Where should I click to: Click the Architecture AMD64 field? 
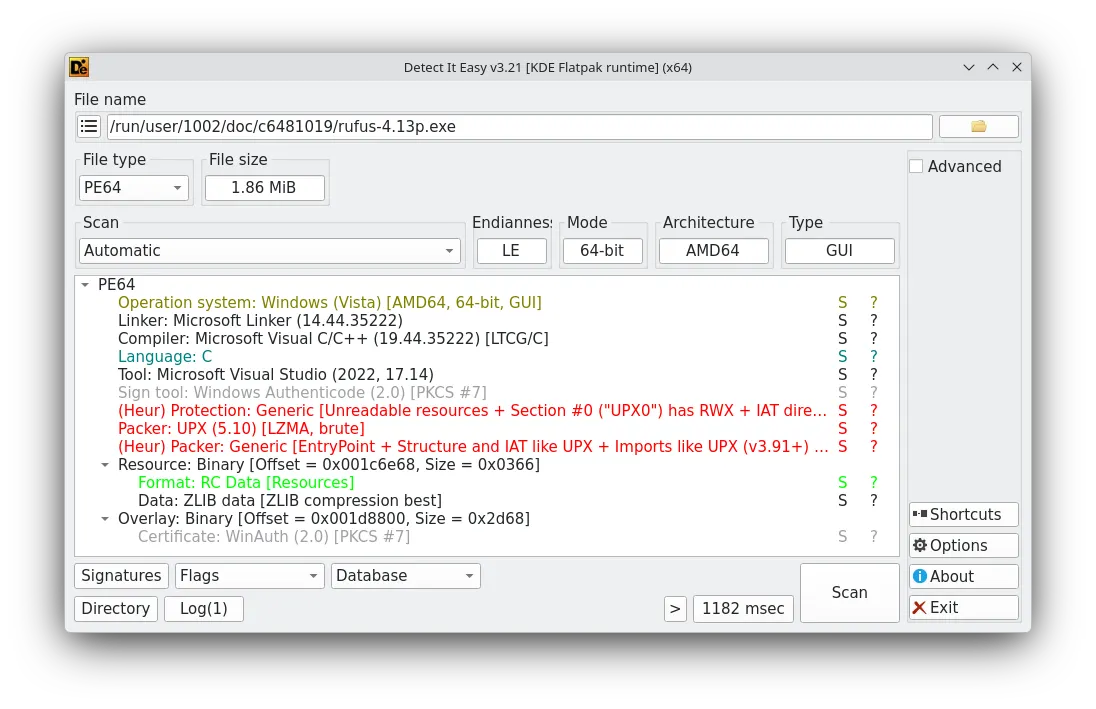click(x=713, y=250)
